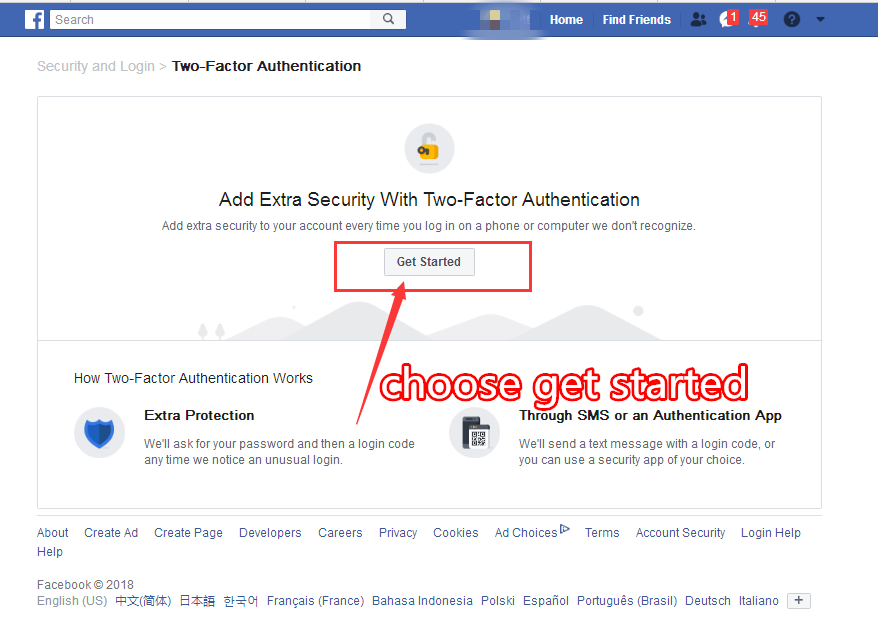Screen dimensions: 878x625
Task: Switch the language to Deutsch
Action: [708, 600]
